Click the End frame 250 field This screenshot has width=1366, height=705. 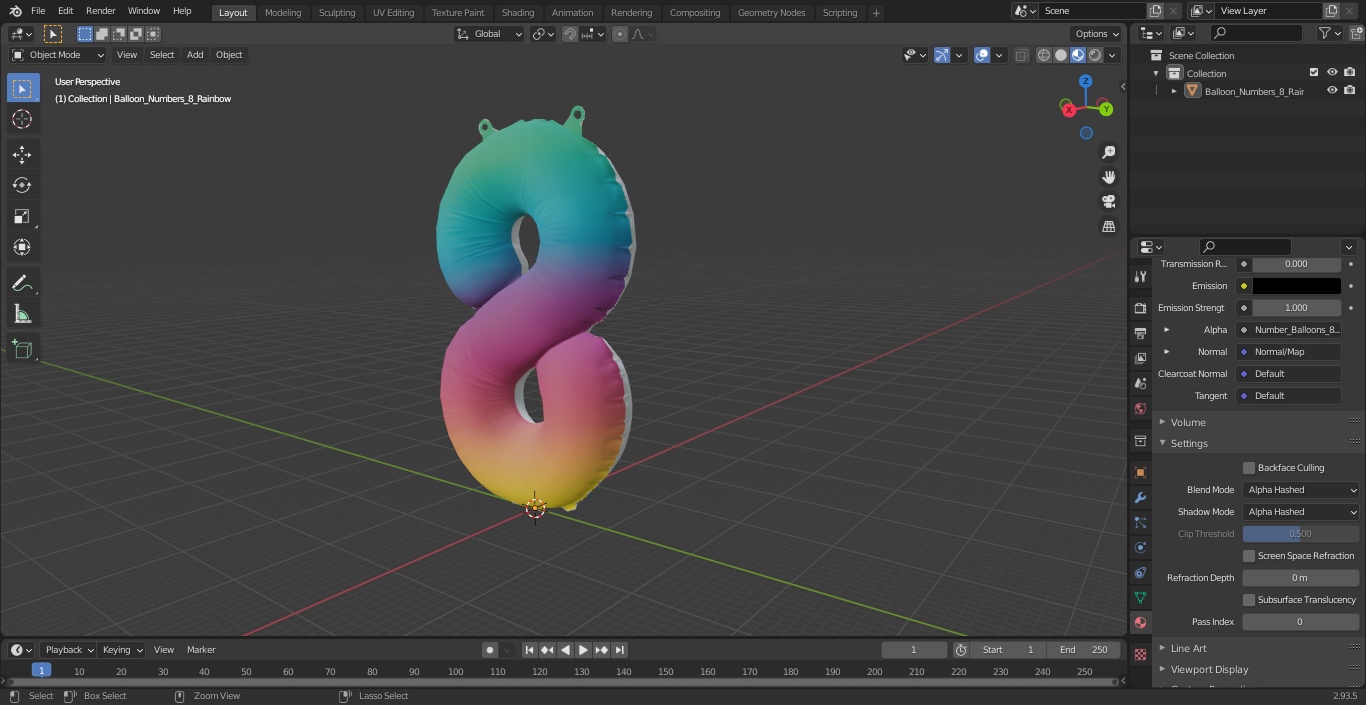(1083, 650)
